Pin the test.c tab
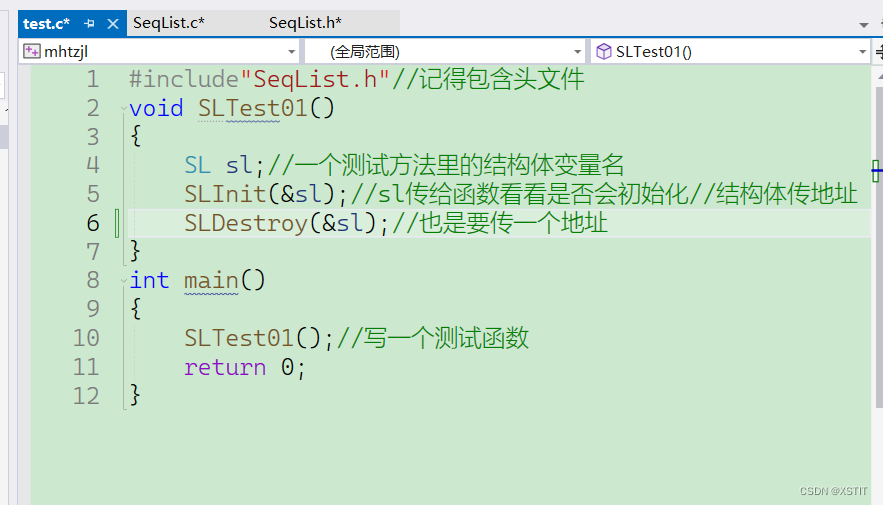This screenshot has height=505, width=883. click(89, 24)
